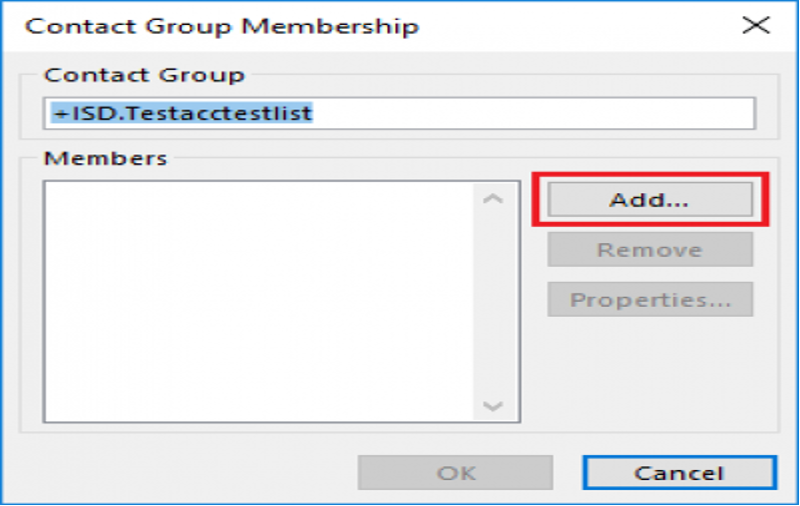This screenshot has height=506, width=800.
Task: Confirm with the OK button
Action: pos(455,473)
